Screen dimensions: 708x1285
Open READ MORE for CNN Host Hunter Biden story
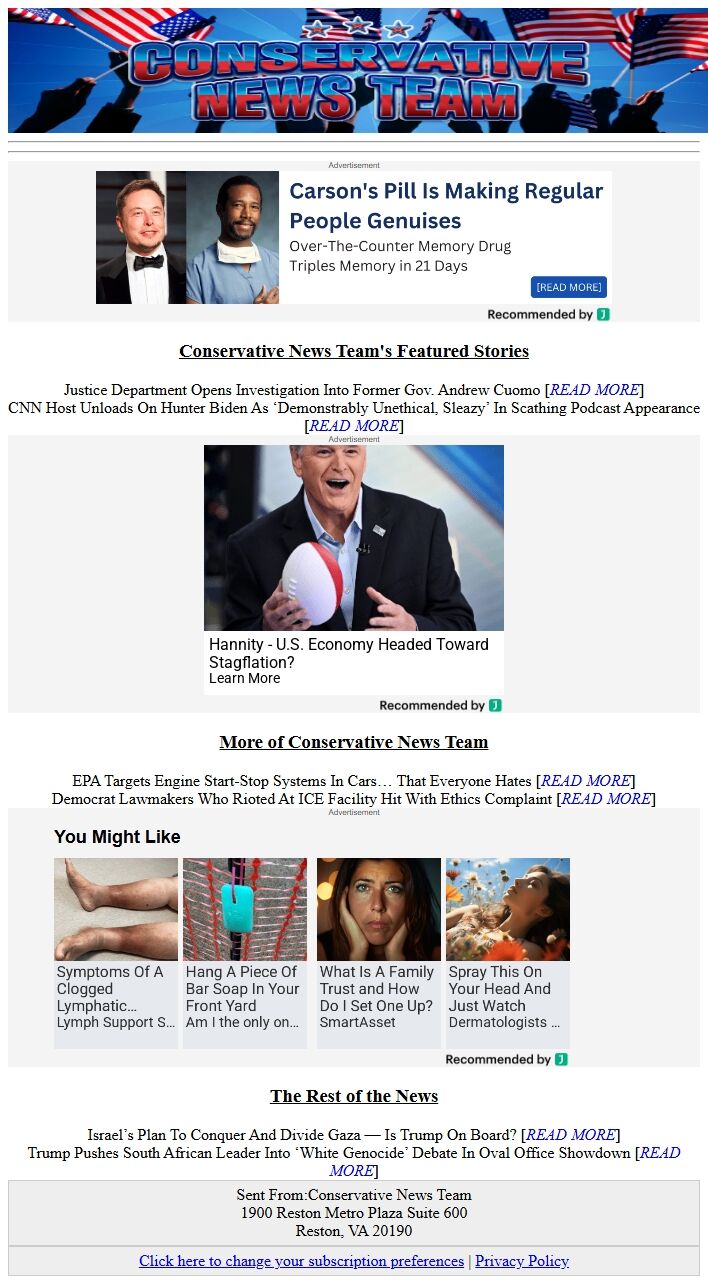(x=354, y=426)
